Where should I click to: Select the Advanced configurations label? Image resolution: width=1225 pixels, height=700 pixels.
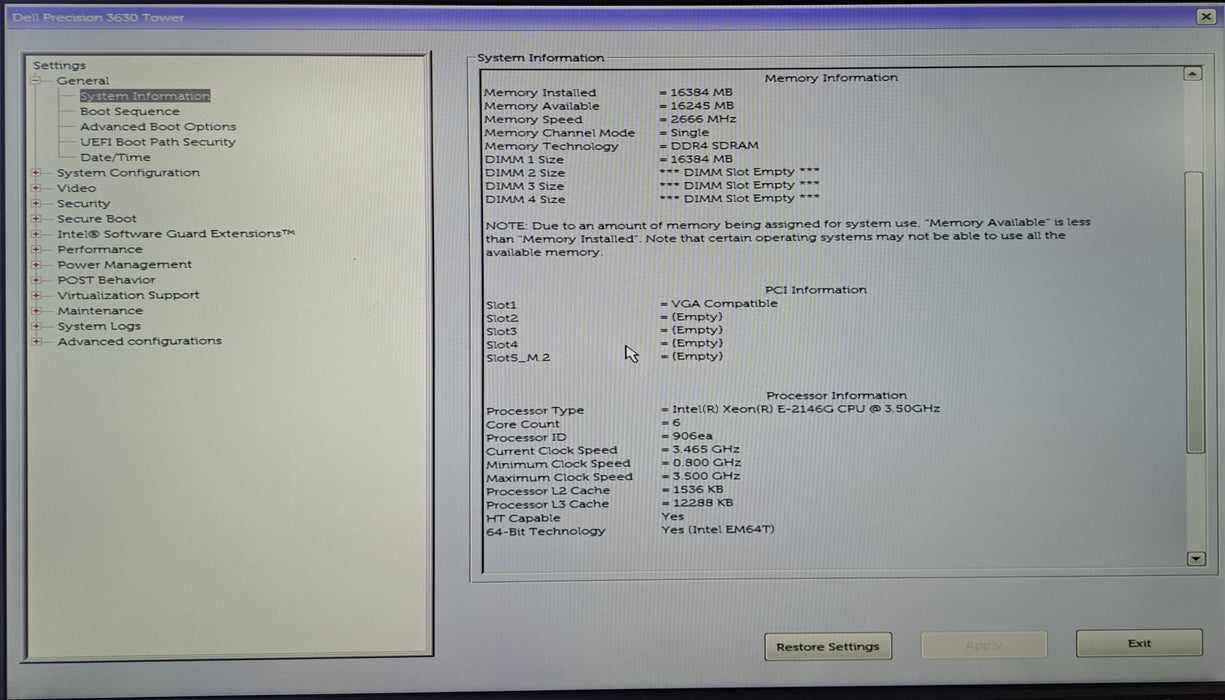pos(139,341)
